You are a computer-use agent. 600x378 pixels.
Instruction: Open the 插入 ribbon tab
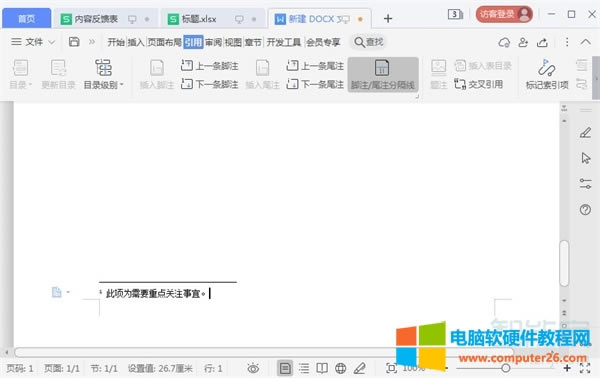pos(135,42)
